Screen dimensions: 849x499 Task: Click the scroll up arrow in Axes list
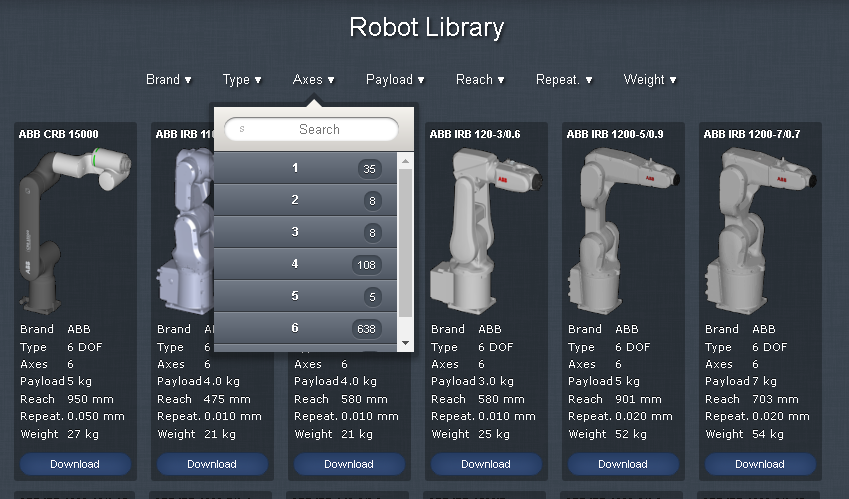(405, 161)
